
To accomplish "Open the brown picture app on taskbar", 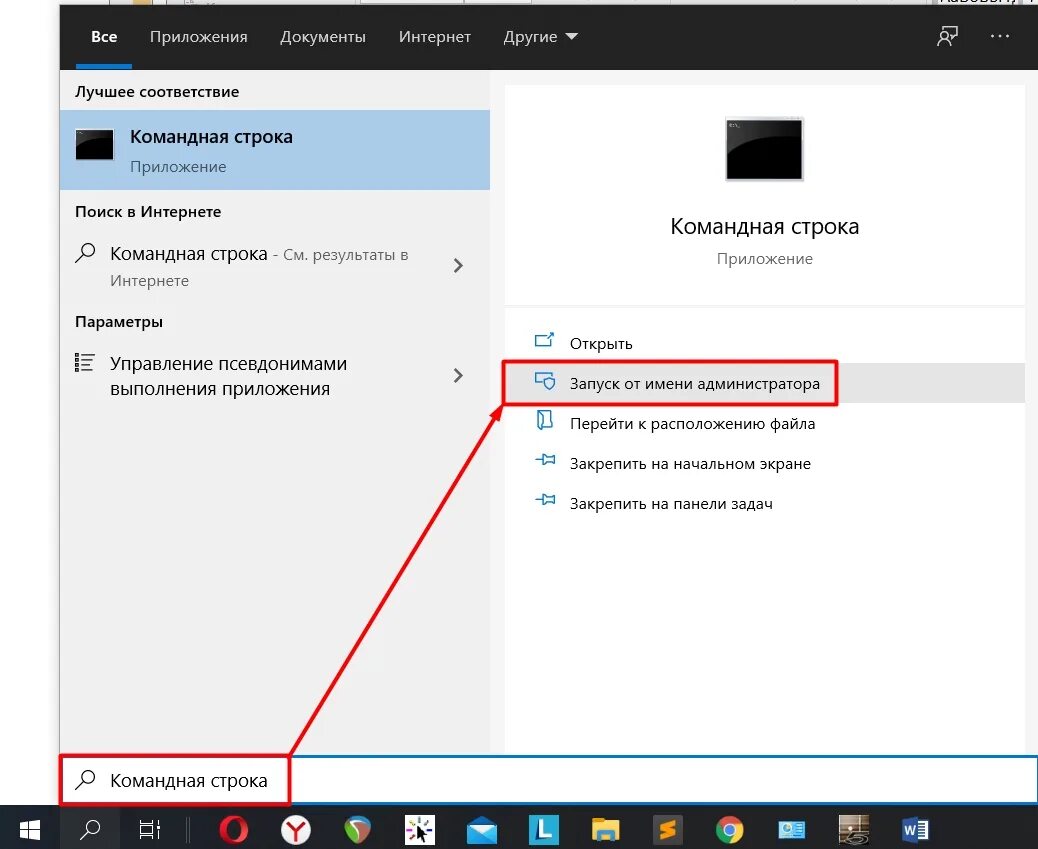I will coord(853,830).
